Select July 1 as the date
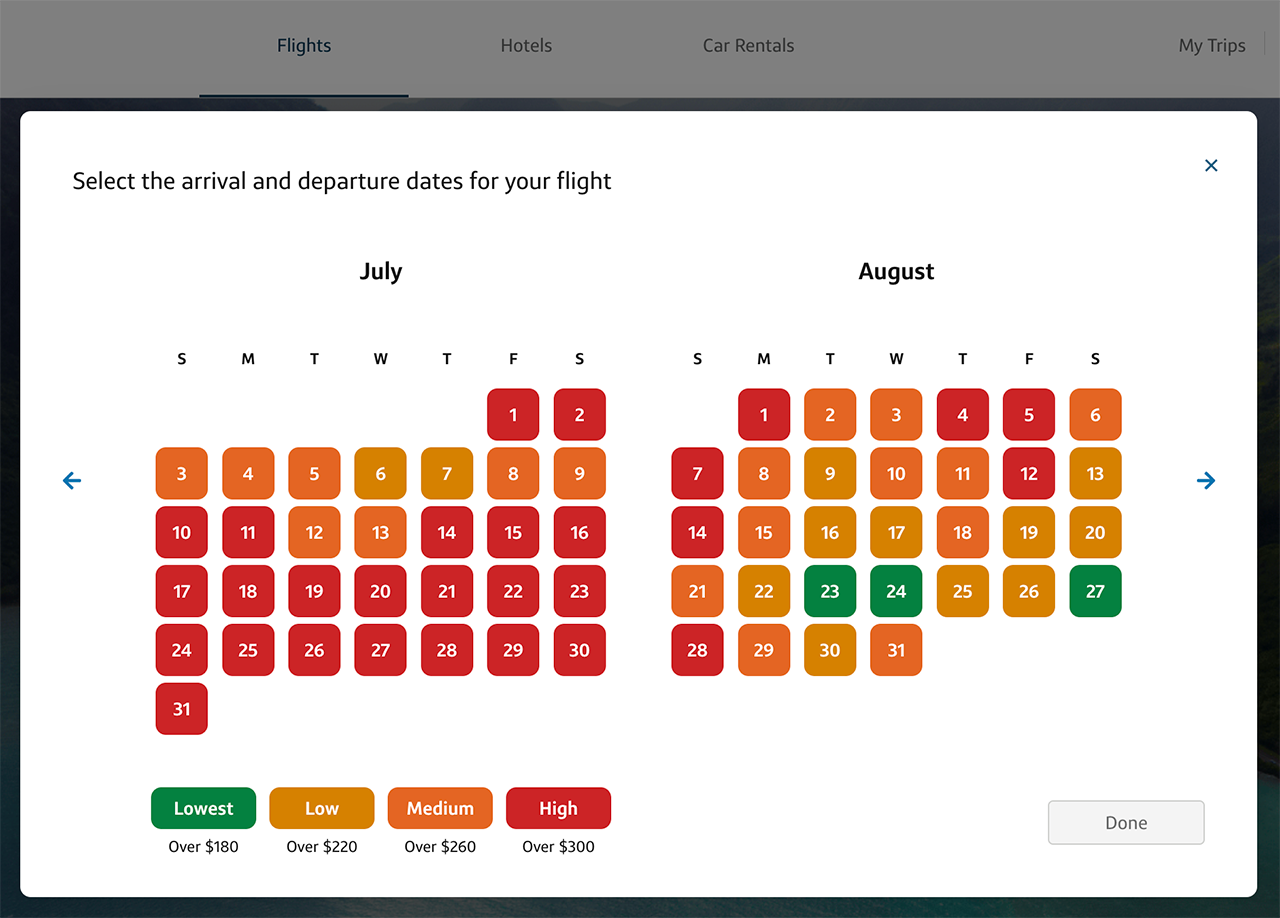 click(x=513, y=415)
